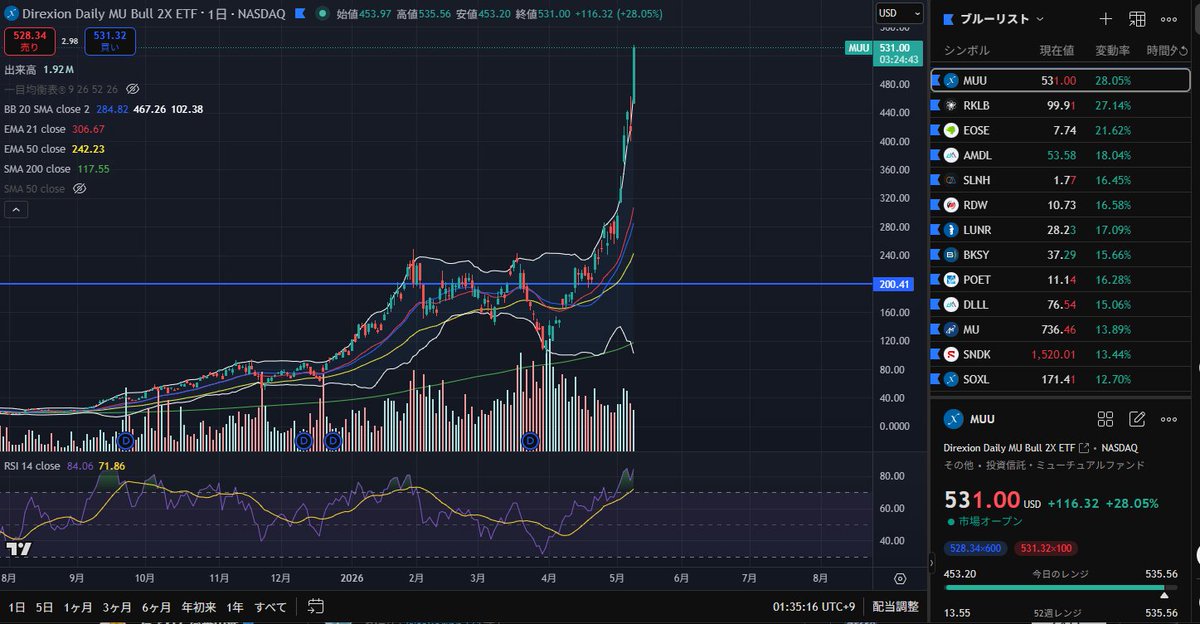The image size is (1200, 624).
Task: Open chart settings gear icon on time axis
Action: click(x=900, y=578)
